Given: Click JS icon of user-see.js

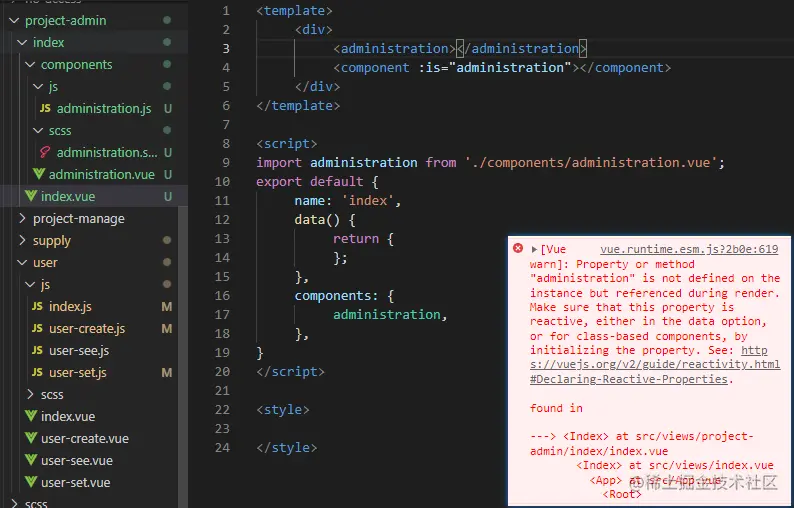Looking at the screenshot, I should [x=37, y=350].
